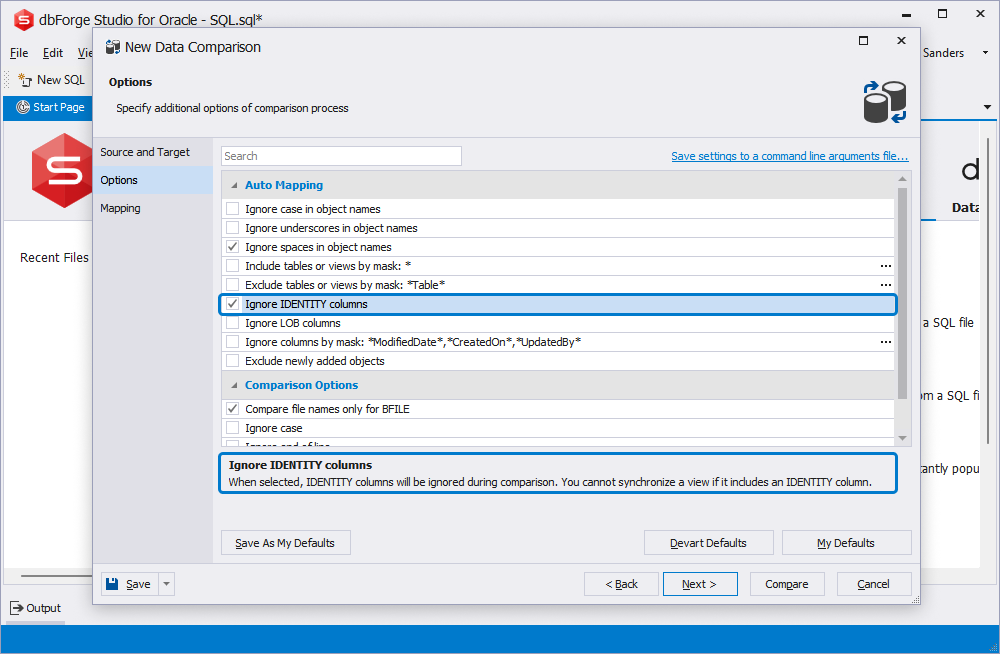Enable Ignore case in object names
Screen dimensions: 1000x654
tap(233, 209)
